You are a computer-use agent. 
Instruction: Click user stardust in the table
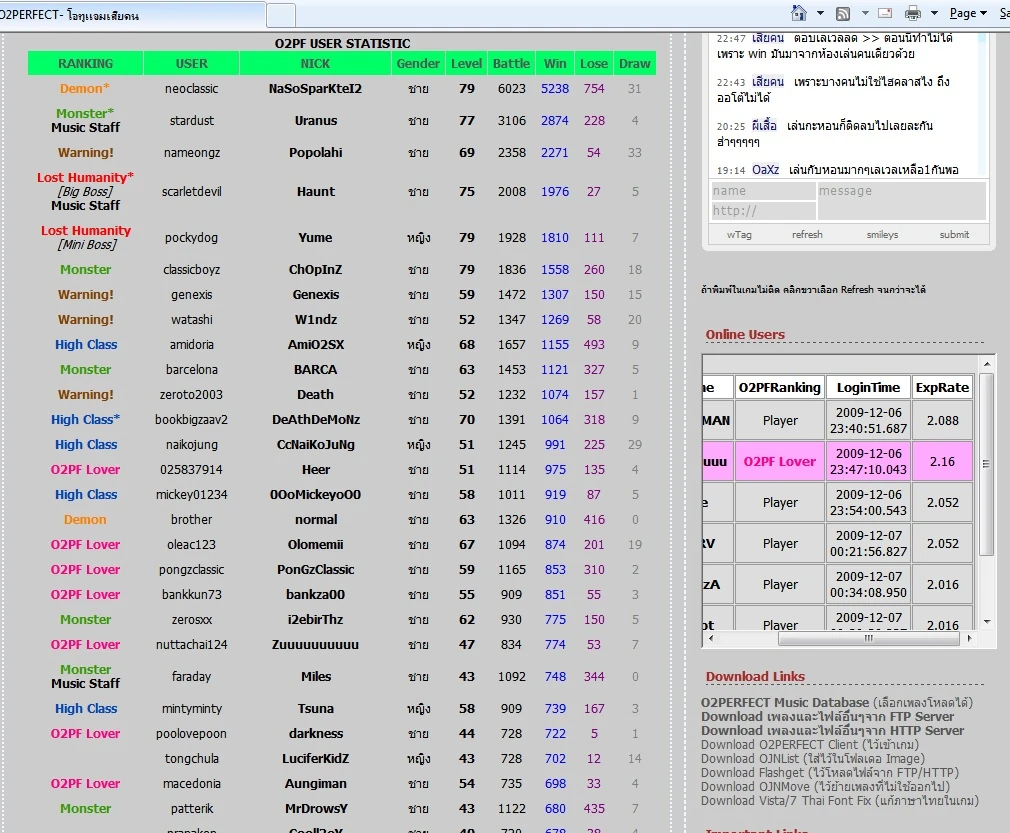[x=191, y=120]
